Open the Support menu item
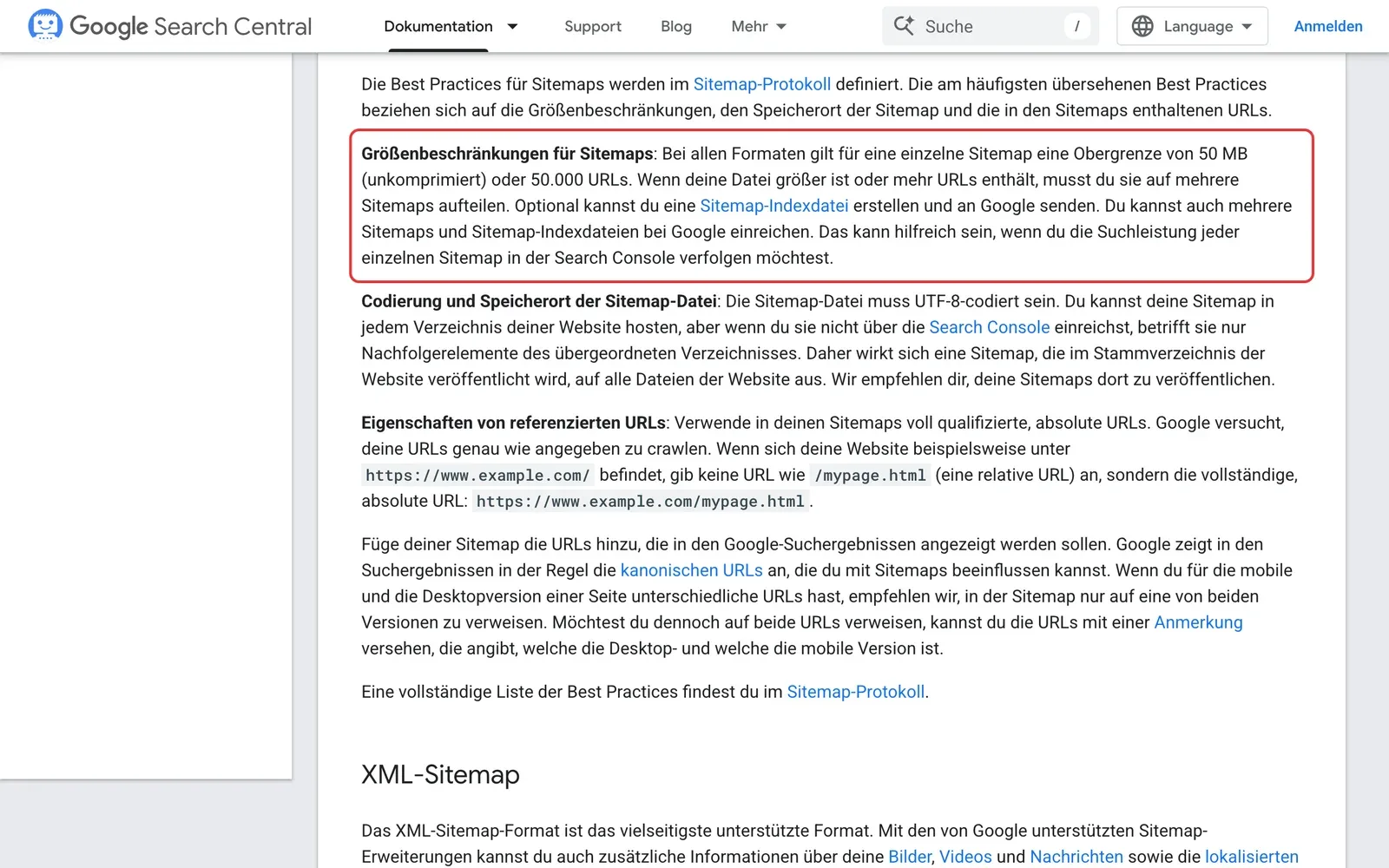Viewport: 1389px width, 868px height. [x=593, y=26]
